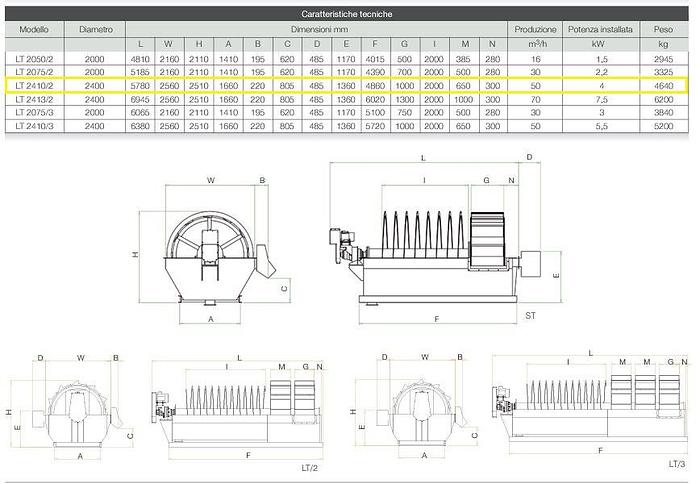700x484 pixels.
Task: Select the Potenza installata column header
Action: coord(600,30)
